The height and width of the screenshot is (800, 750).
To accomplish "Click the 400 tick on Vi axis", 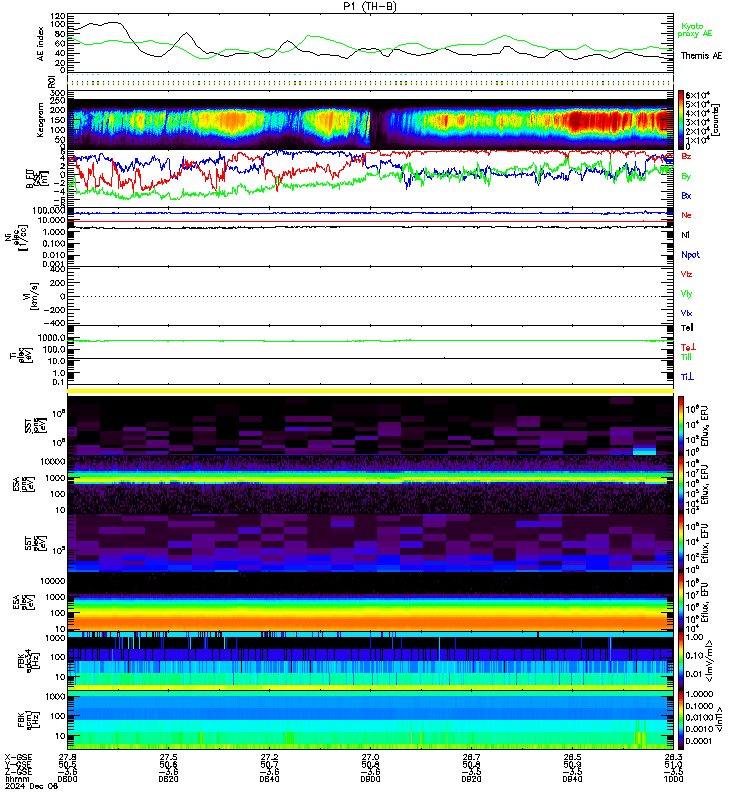I will coord(58,269).
